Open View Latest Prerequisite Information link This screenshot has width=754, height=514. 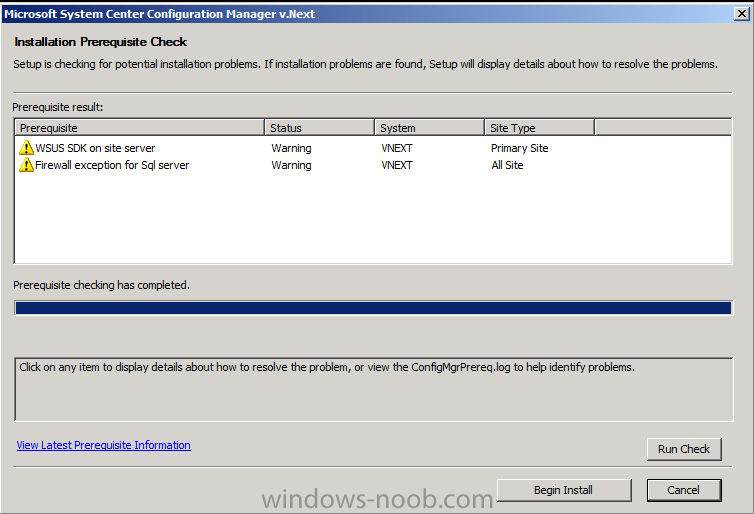(x=103, y=445)
